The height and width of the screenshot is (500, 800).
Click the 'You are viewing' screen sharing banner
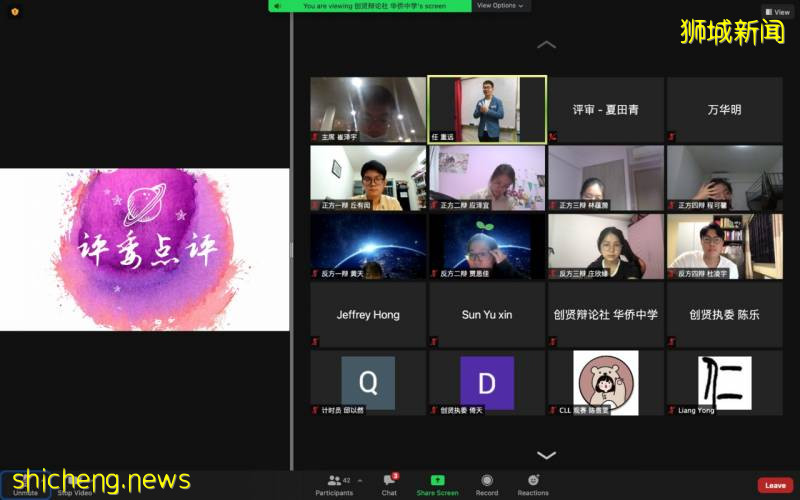[370, 6]
